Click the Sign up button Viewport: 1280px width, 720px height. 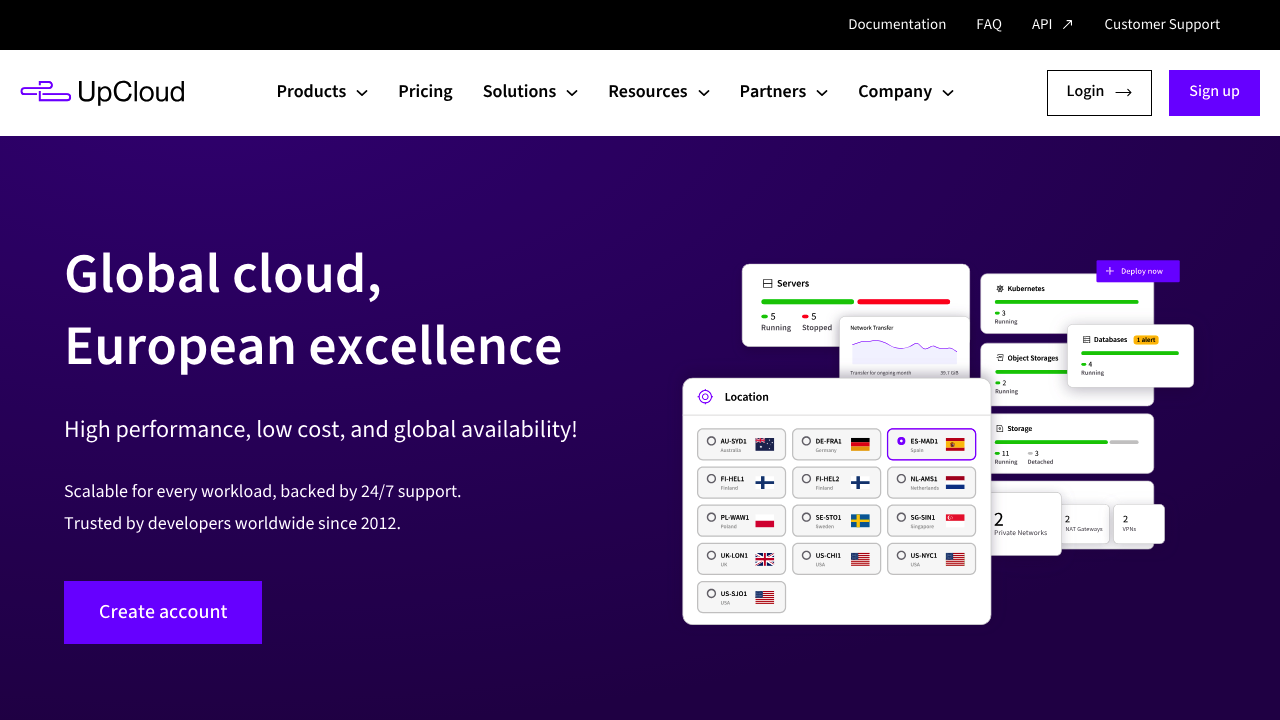pyautogui.click(x=1214, y=91)
